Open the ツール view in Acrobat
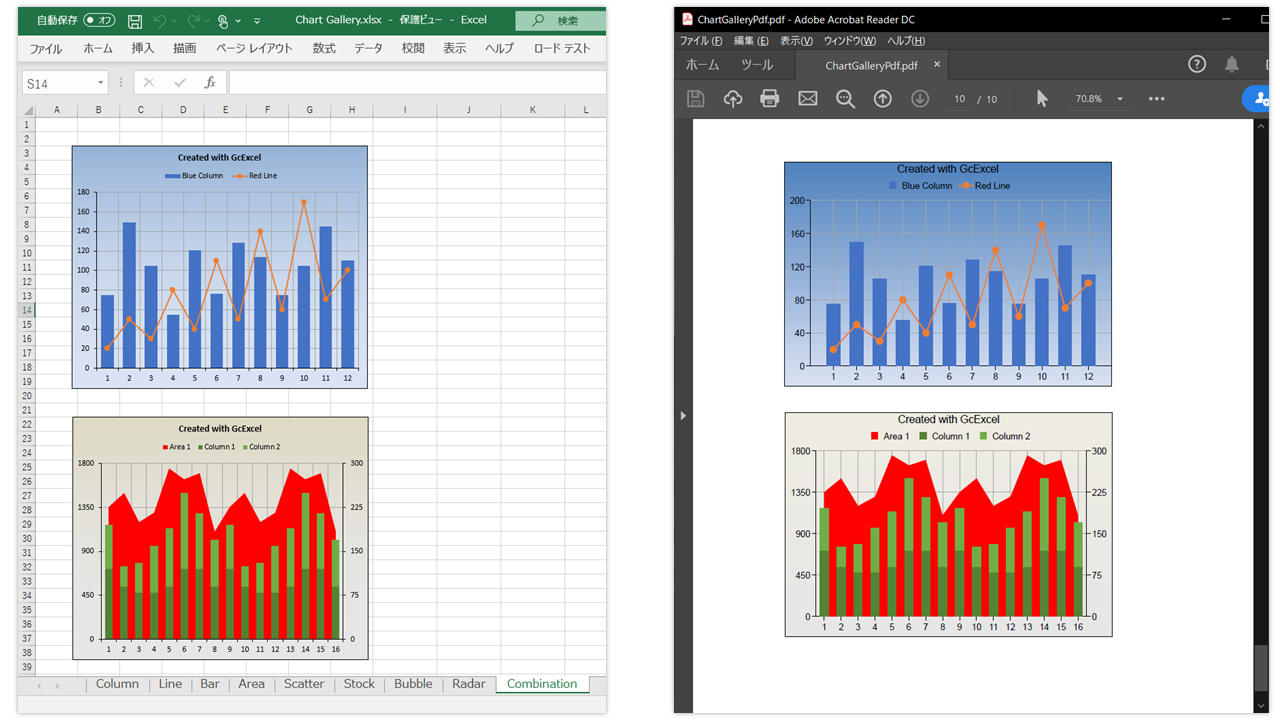The width and height of the screenshot is (1280, 720). click(757, 65)
